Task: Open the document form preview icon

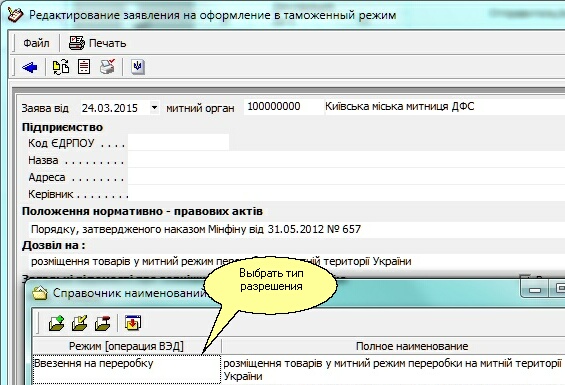Action: pos(84,67)
